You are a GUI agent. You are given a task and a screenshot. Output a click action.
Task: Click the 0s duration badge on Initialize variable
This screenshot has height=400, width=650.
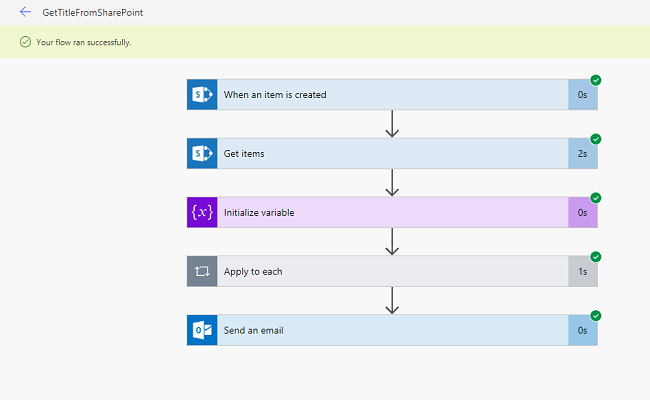pyautogui.click(x=582, y=212)
